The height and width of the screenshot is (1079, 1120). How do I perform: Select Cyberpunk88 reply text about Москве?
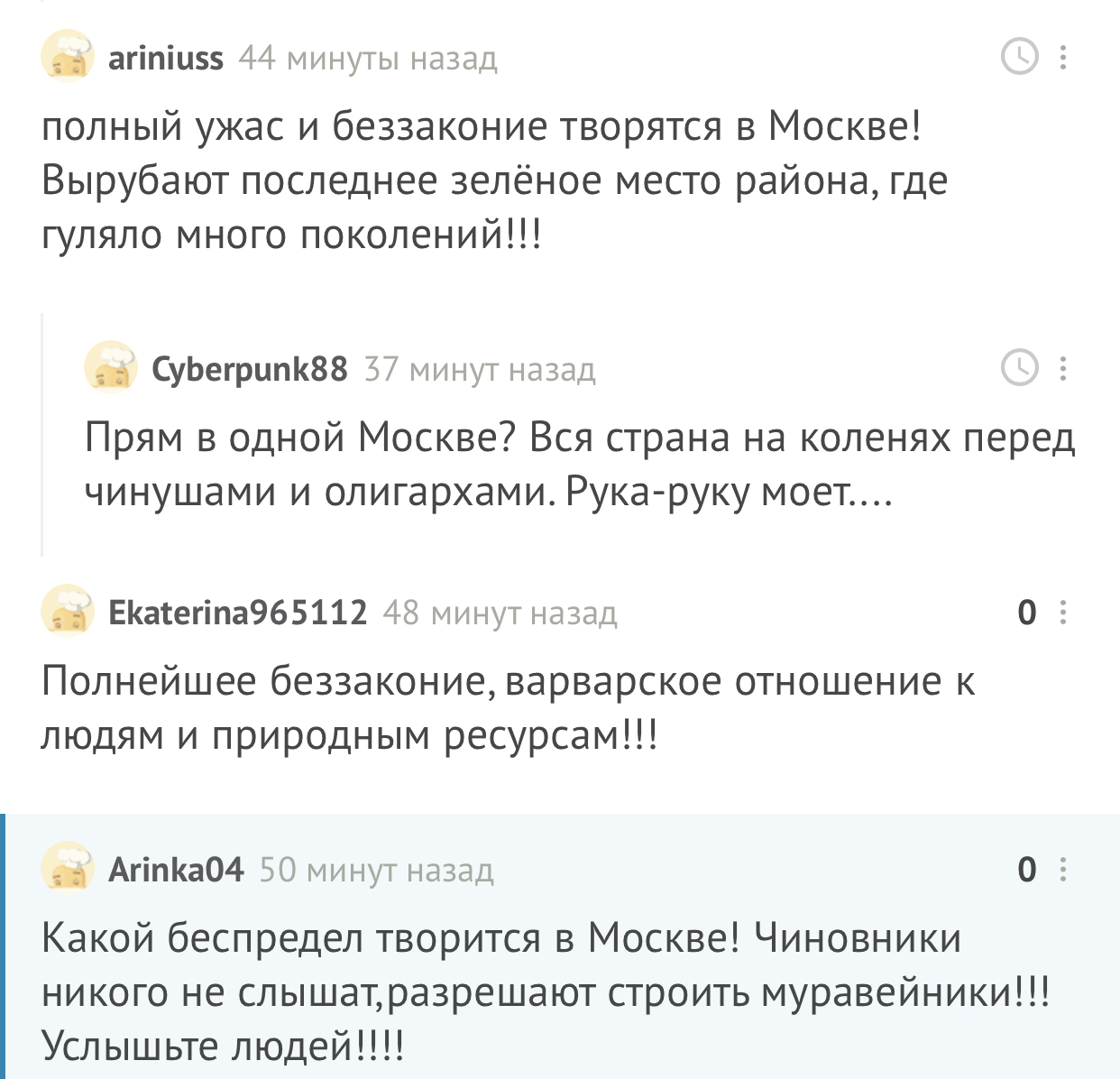(580, 465)
